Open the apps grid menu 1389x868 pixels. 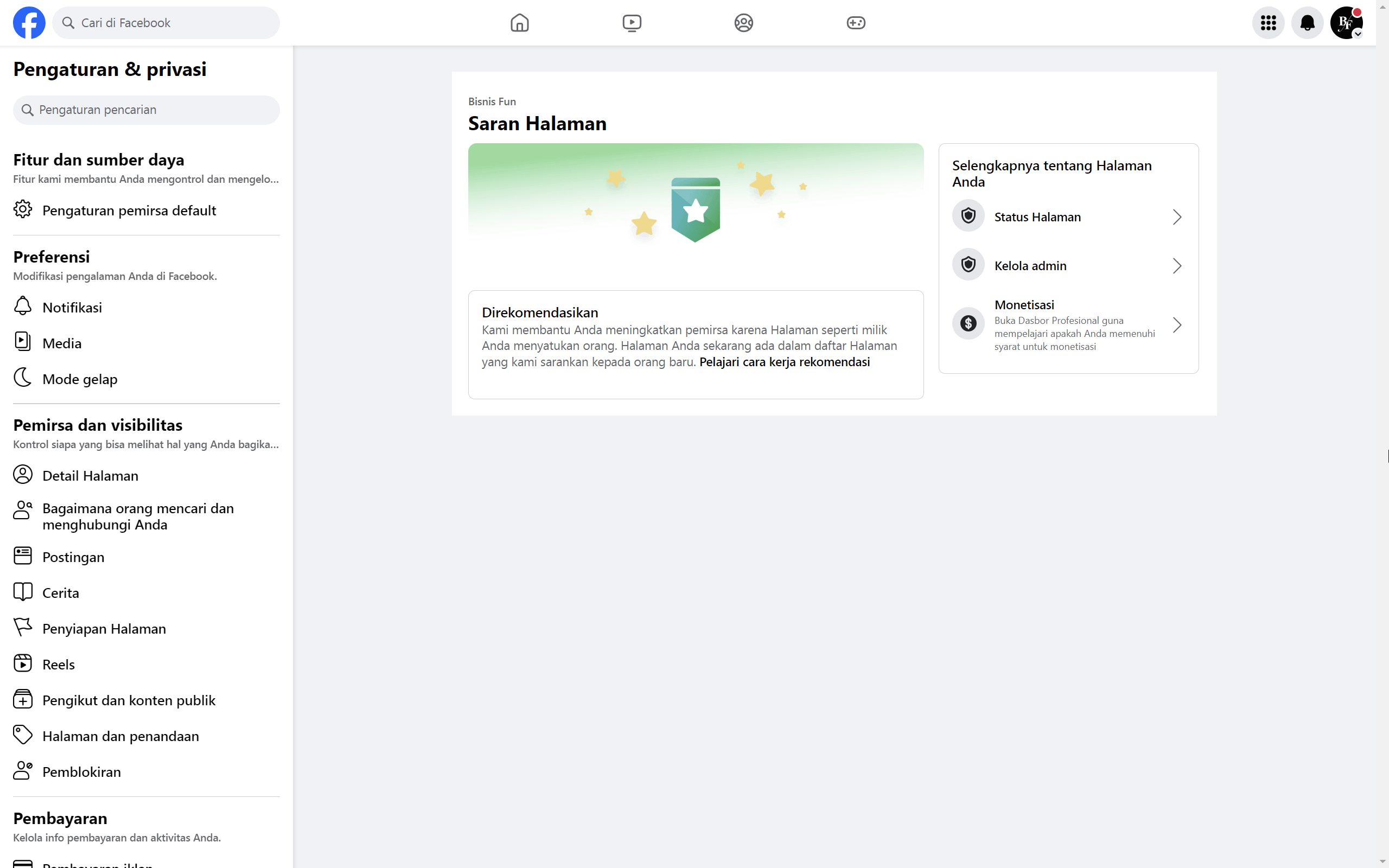[1269, 23]
